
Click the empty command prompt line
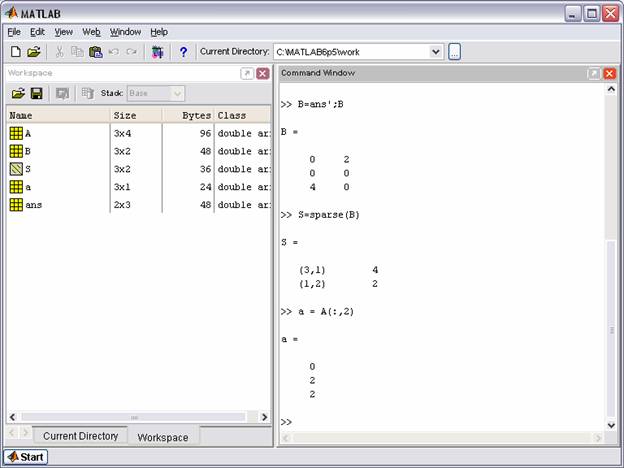click(x=442, y=422)
